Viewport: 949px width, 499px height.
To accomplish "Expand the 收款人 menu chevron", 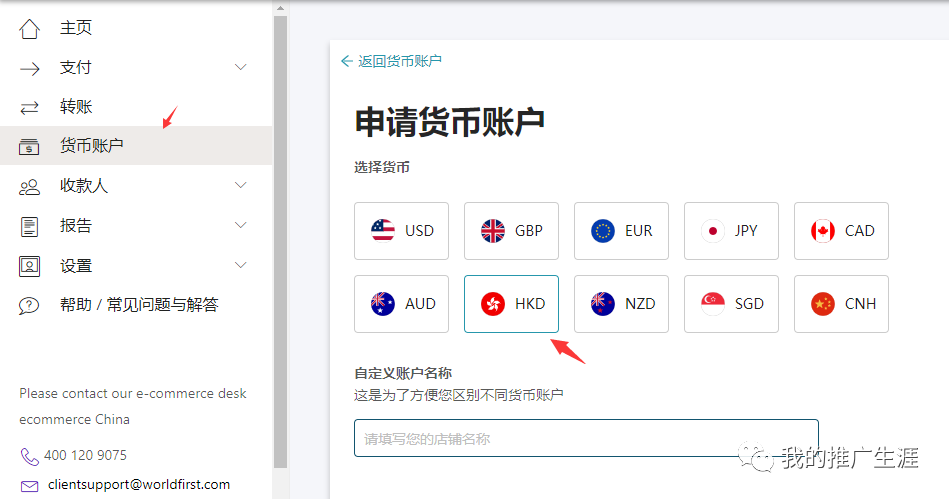I will tap(241, 185).
